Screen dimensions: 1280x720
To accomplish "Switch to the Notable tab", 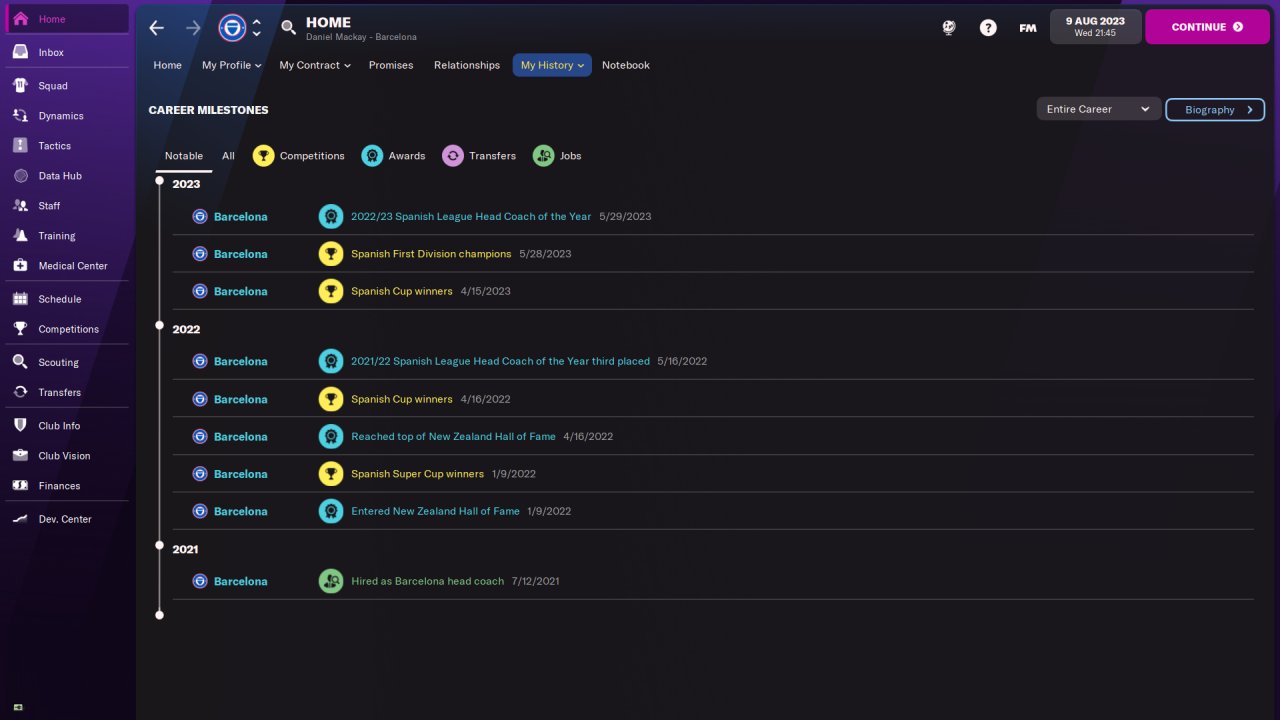I will pyautogui.click(x=184, y=156).
